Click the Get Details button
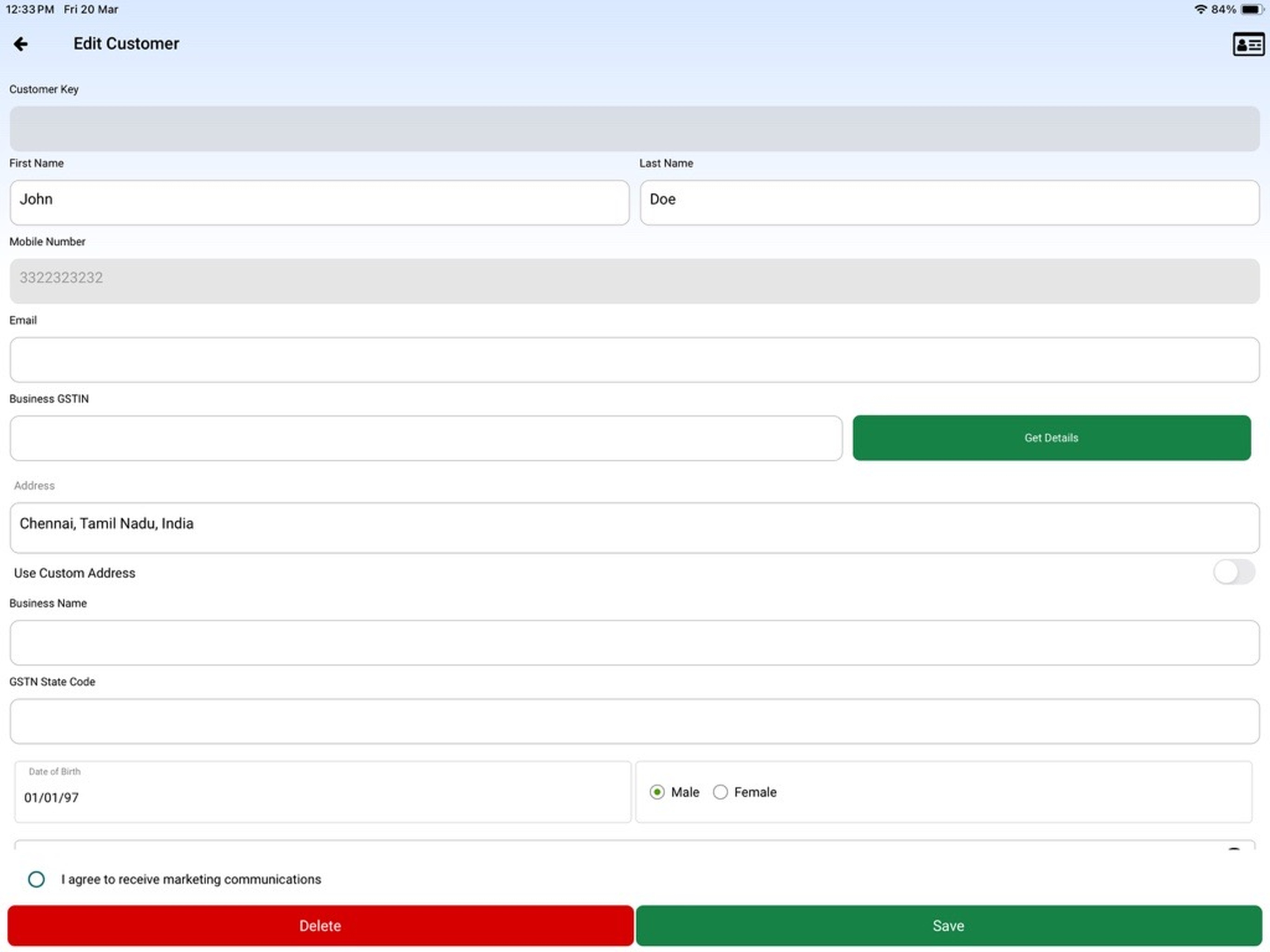This screenshot has width=1270, height=952. pyautogui.click(x=1051, y=438)
